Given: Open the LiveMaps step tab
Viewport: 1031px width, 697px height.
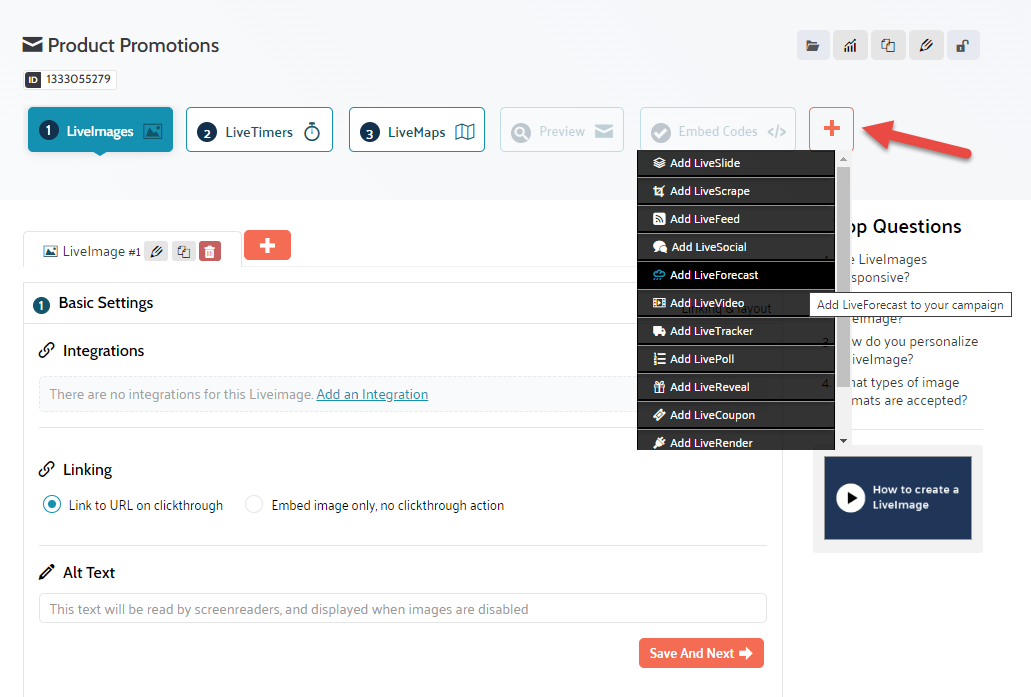Looking at the screenshot, I should tap(416, 131).
